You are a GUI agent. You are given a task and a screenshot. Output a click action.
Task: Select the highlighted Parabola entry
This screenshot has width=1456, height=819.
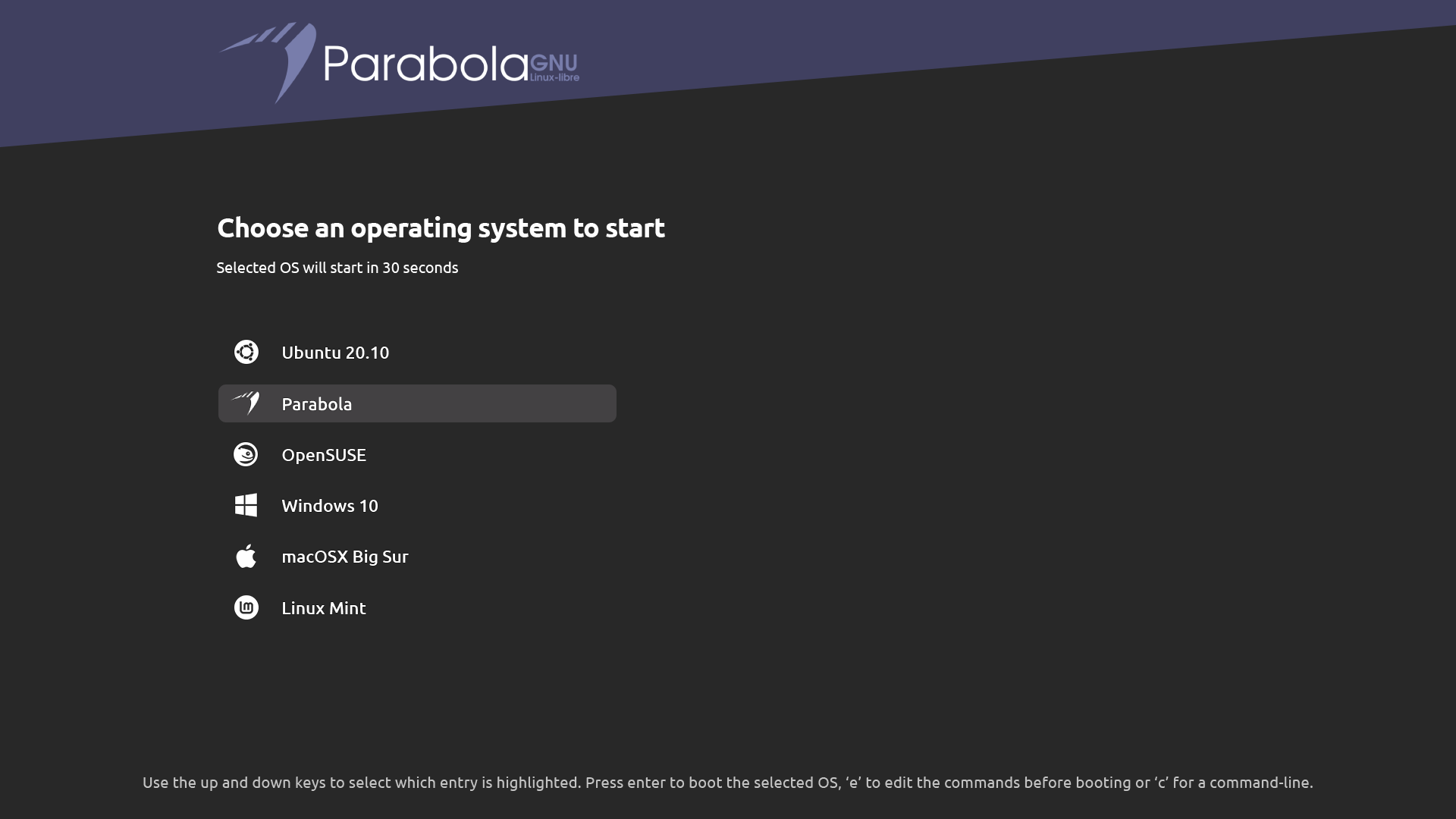click(417, 403)
